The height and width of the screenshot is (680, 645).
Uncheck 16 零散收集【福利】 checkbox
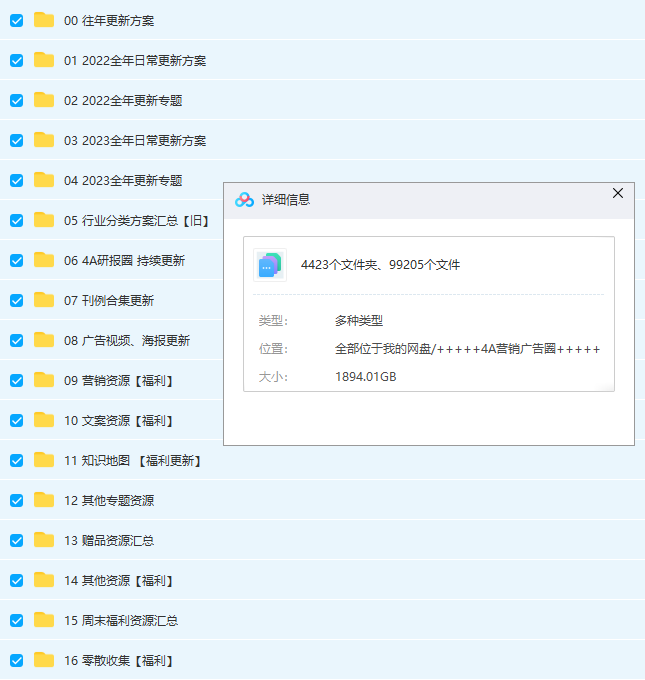coord(16,660)
